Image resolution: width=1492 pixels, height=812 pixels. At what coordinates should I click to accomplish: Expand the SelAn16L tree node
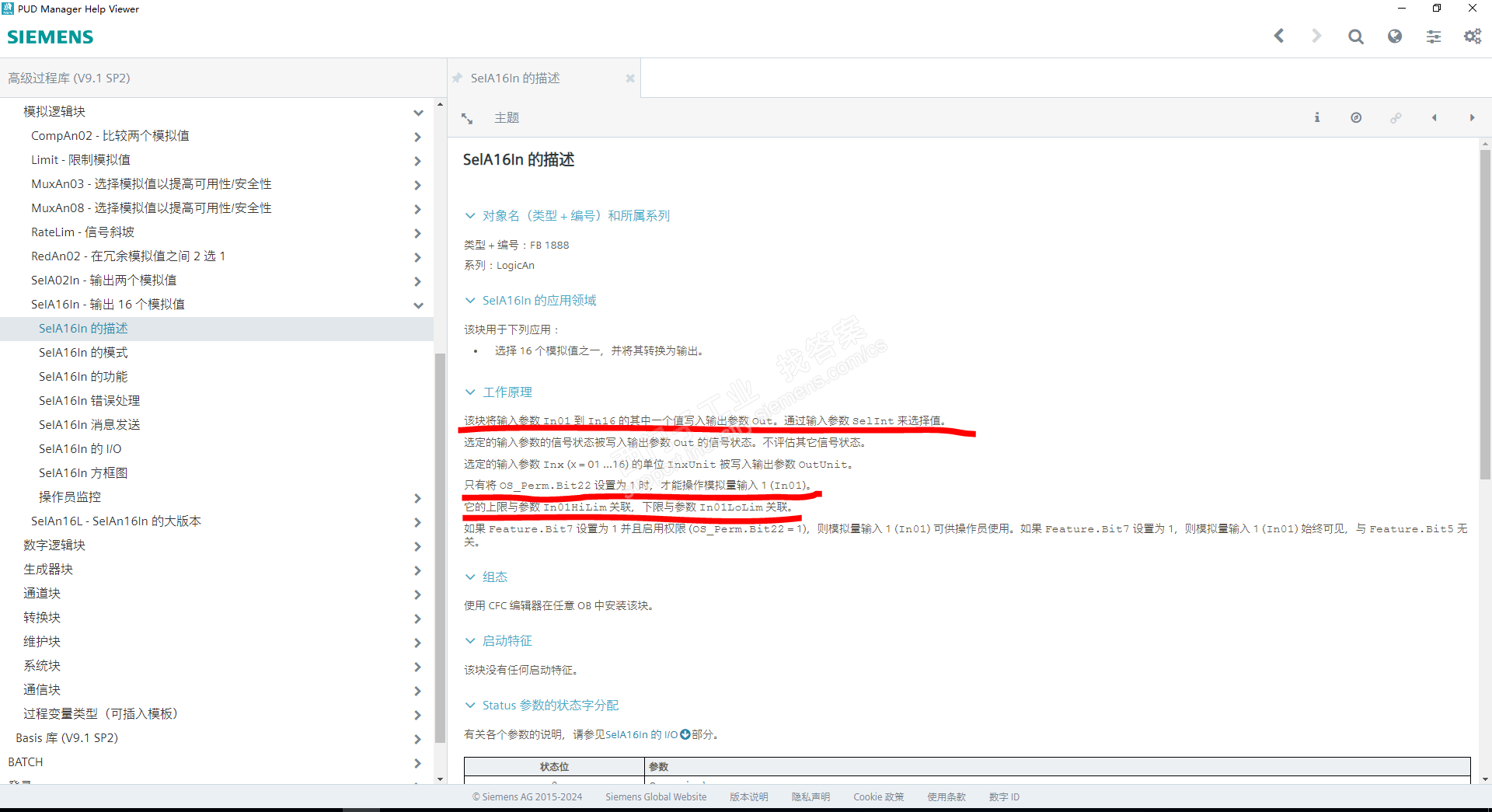pos(418,522)
